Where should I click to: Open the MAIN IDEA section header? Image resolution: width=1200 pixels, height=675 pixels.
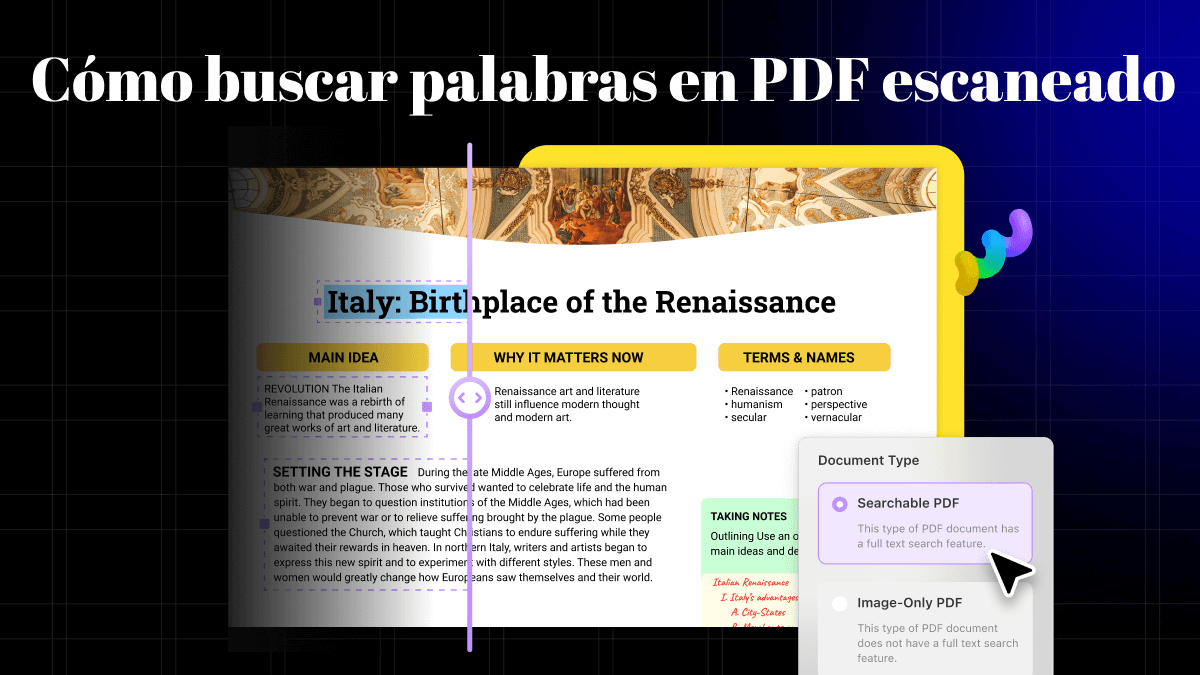pos(343,357)
